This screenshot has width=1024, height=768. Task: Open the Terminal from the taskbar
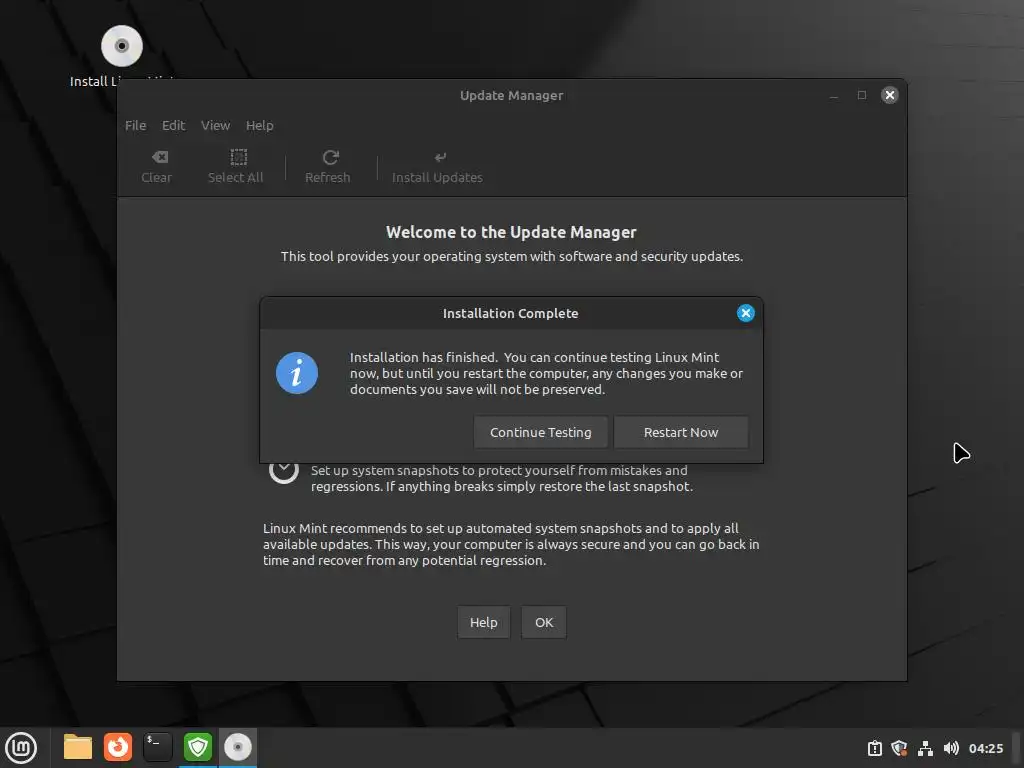click(157, 748)
